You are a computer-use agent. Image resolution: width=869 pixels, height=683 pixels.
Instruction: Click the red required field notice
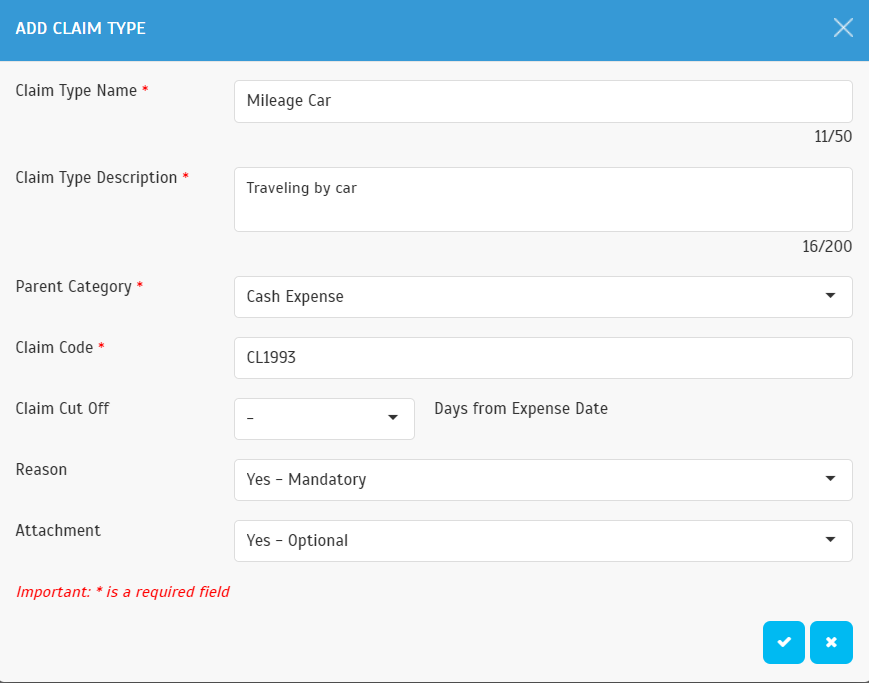[123, 592]
